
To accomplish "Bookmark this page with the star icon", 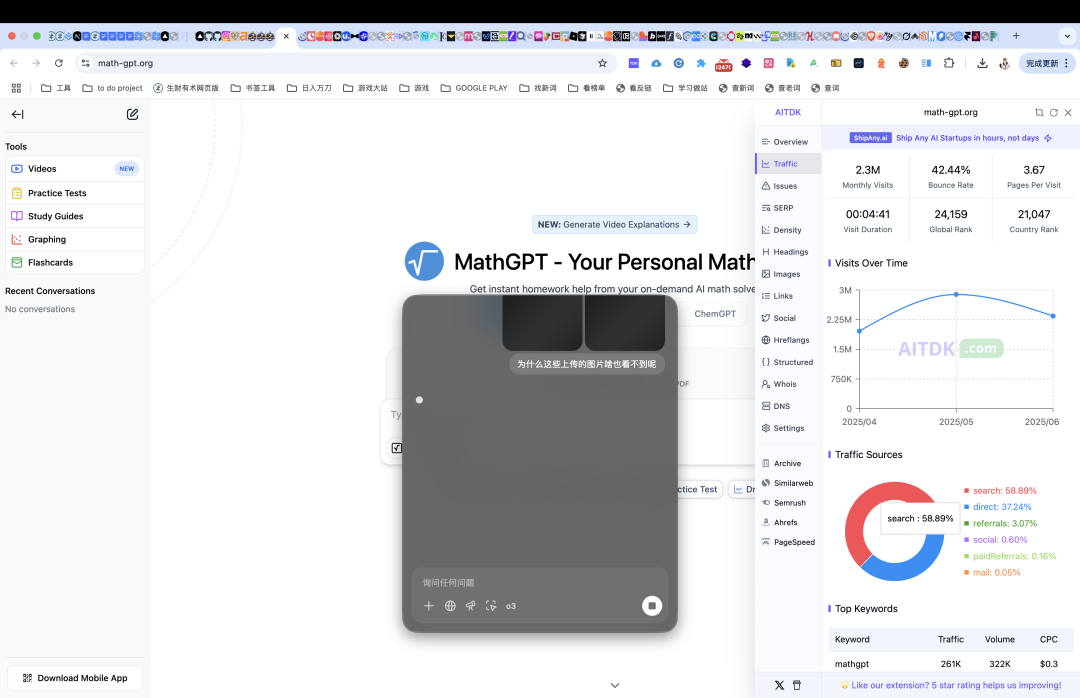I will pos(602,63).
